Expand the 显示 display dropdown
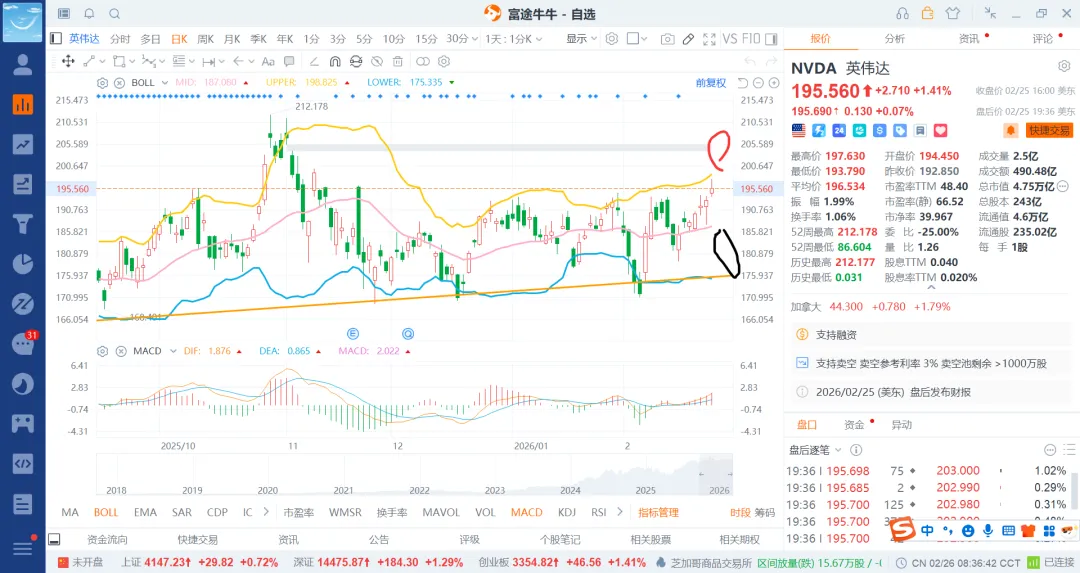Screen dimensions: 1080x573 pyautogui.click(x=581, y=39)
